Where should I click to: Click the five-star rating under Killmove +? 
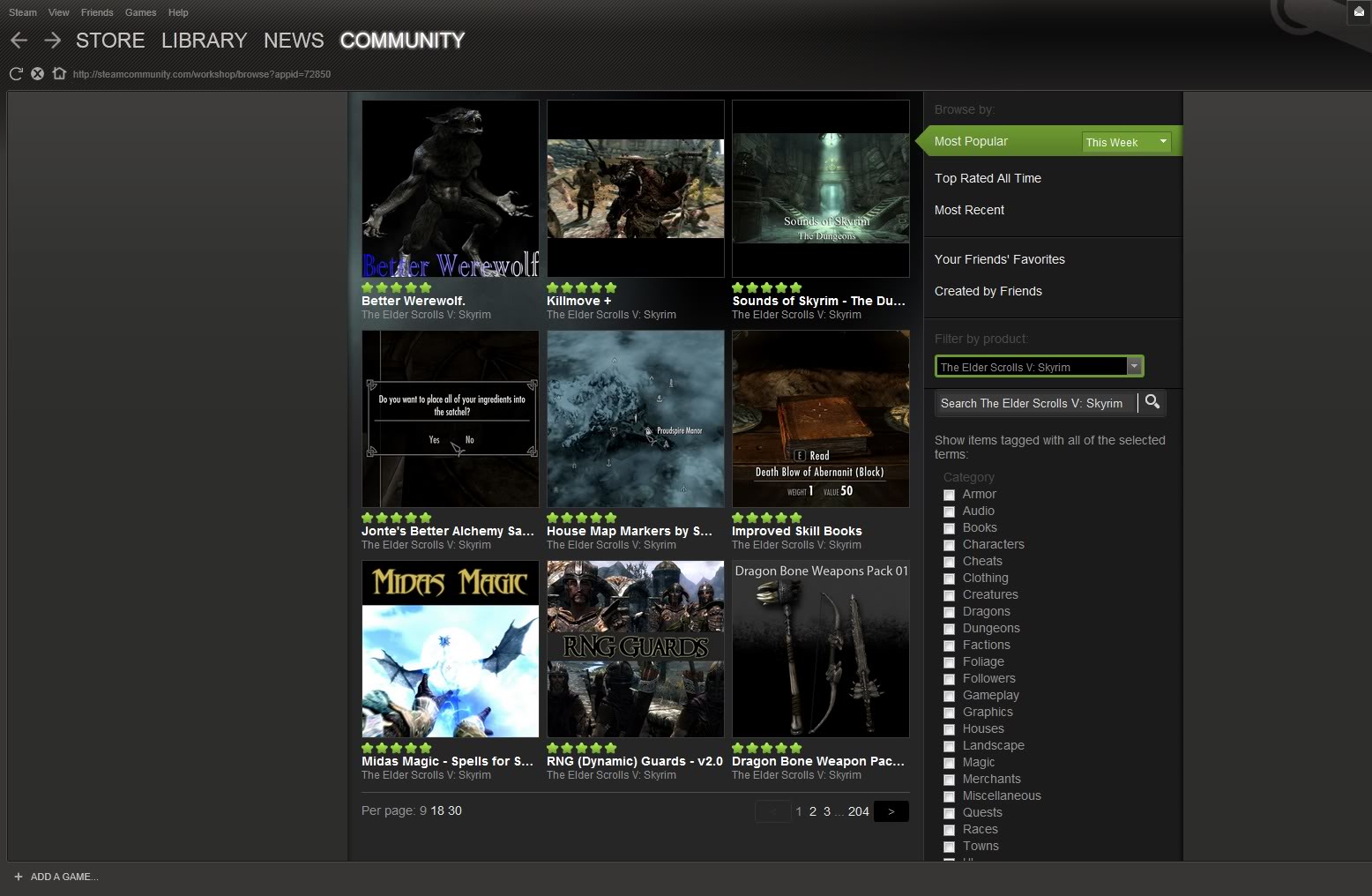pyautogui.click(x=581, y=287)
